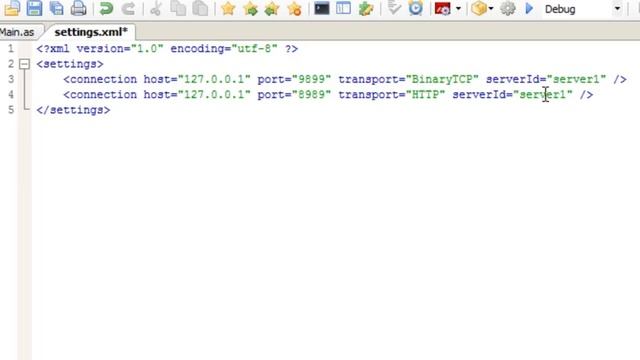Cut the selected text
Image resolution: width=640 pixels, height=360 pixels.
(x=156, y=9)
